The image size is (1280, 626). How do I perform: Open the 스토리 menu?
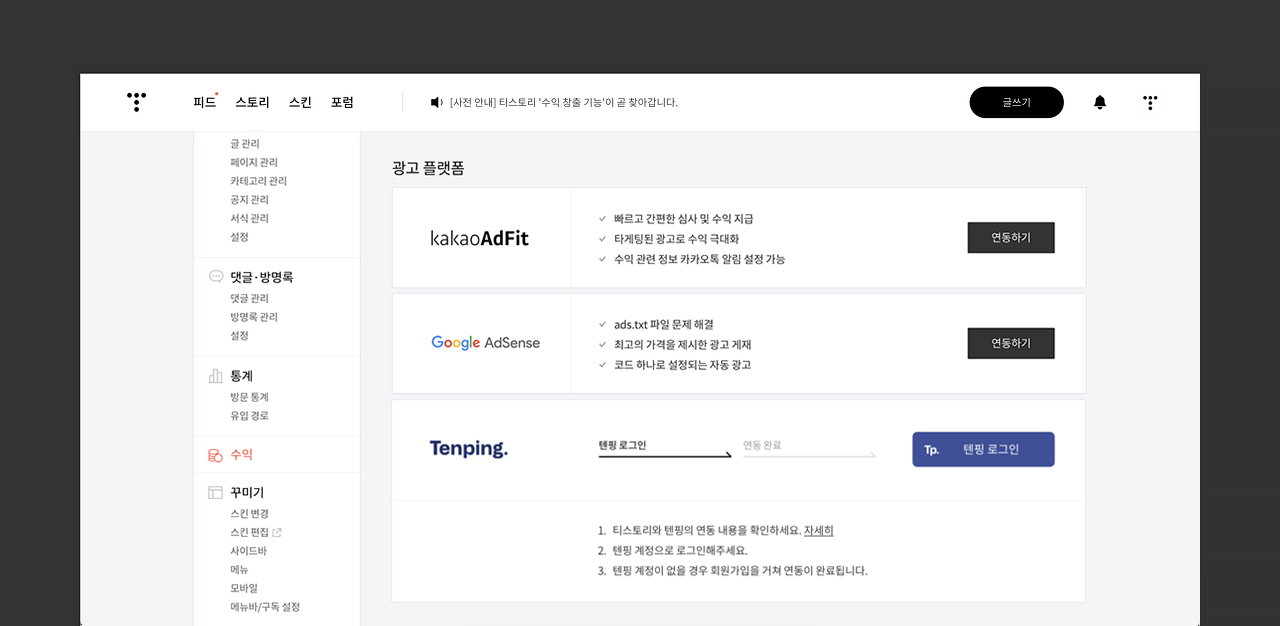pos(253,102)
